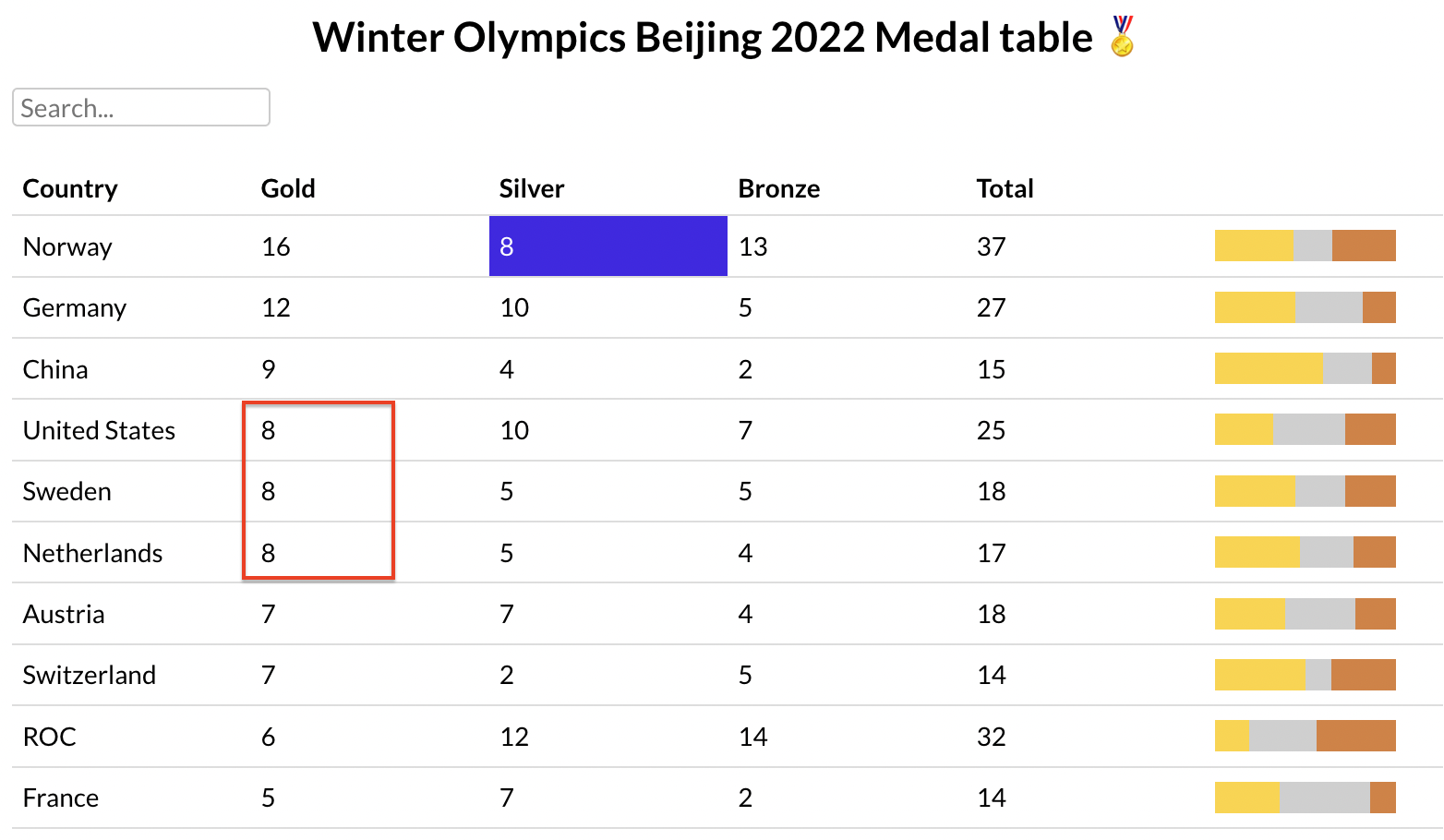
Task: Sort the table by the Total column header
Action: 1005,188
